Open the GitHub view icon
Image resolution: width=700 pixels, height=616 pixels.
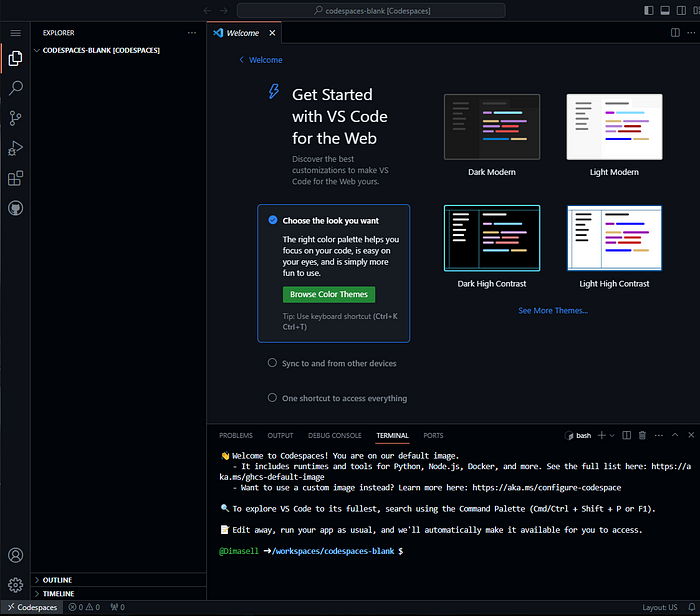click(16, 208)
